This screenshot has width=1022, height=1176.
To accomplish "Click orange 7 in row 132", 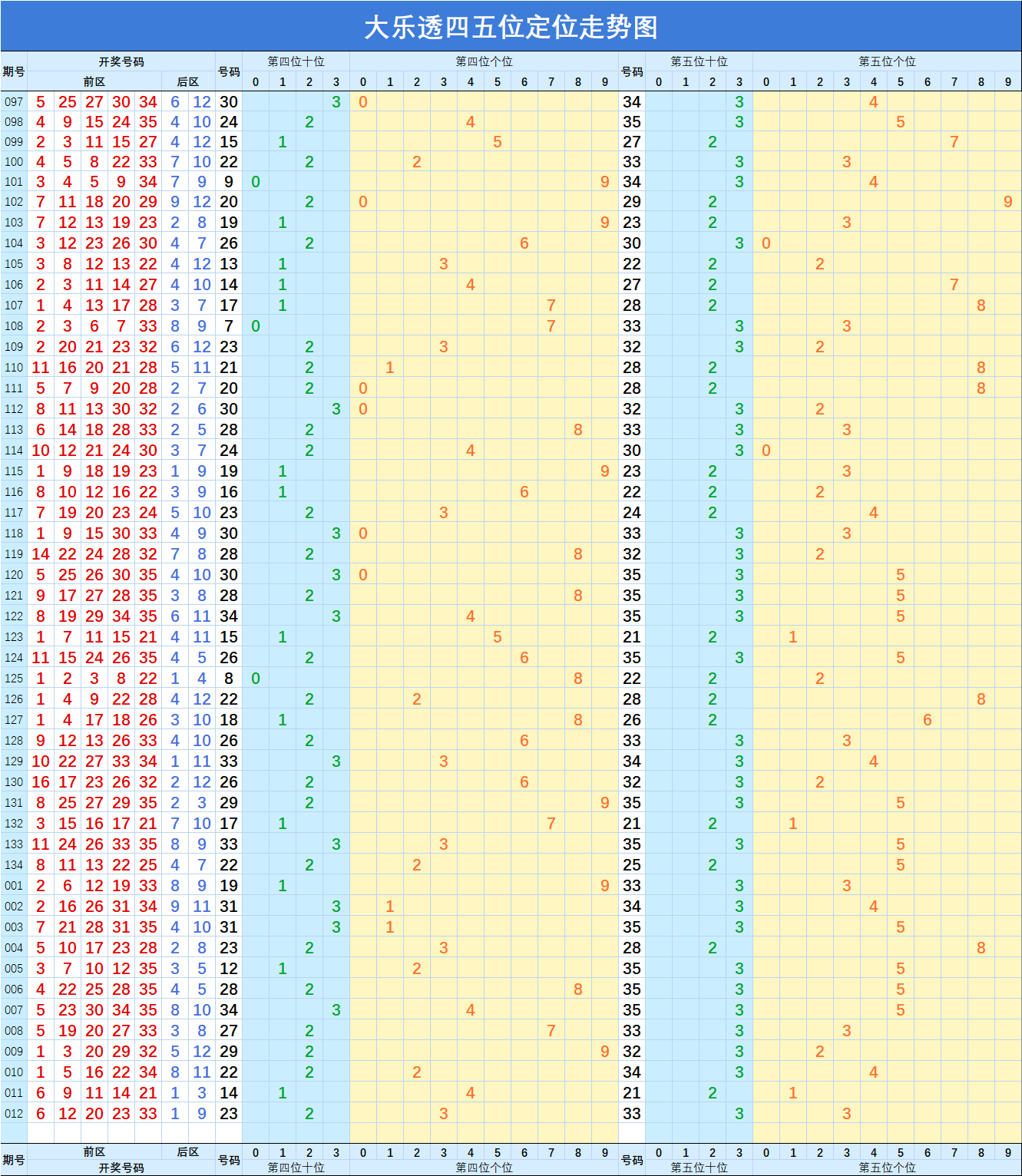I will click(x=551, y=823).
